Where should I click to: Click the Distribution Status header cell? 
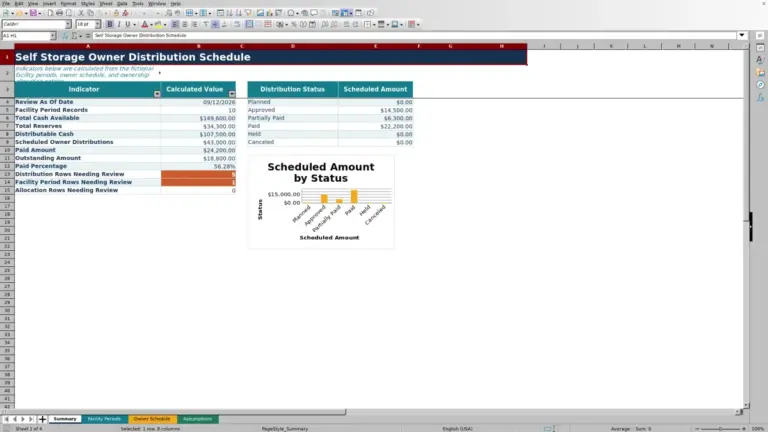(292, 90)
